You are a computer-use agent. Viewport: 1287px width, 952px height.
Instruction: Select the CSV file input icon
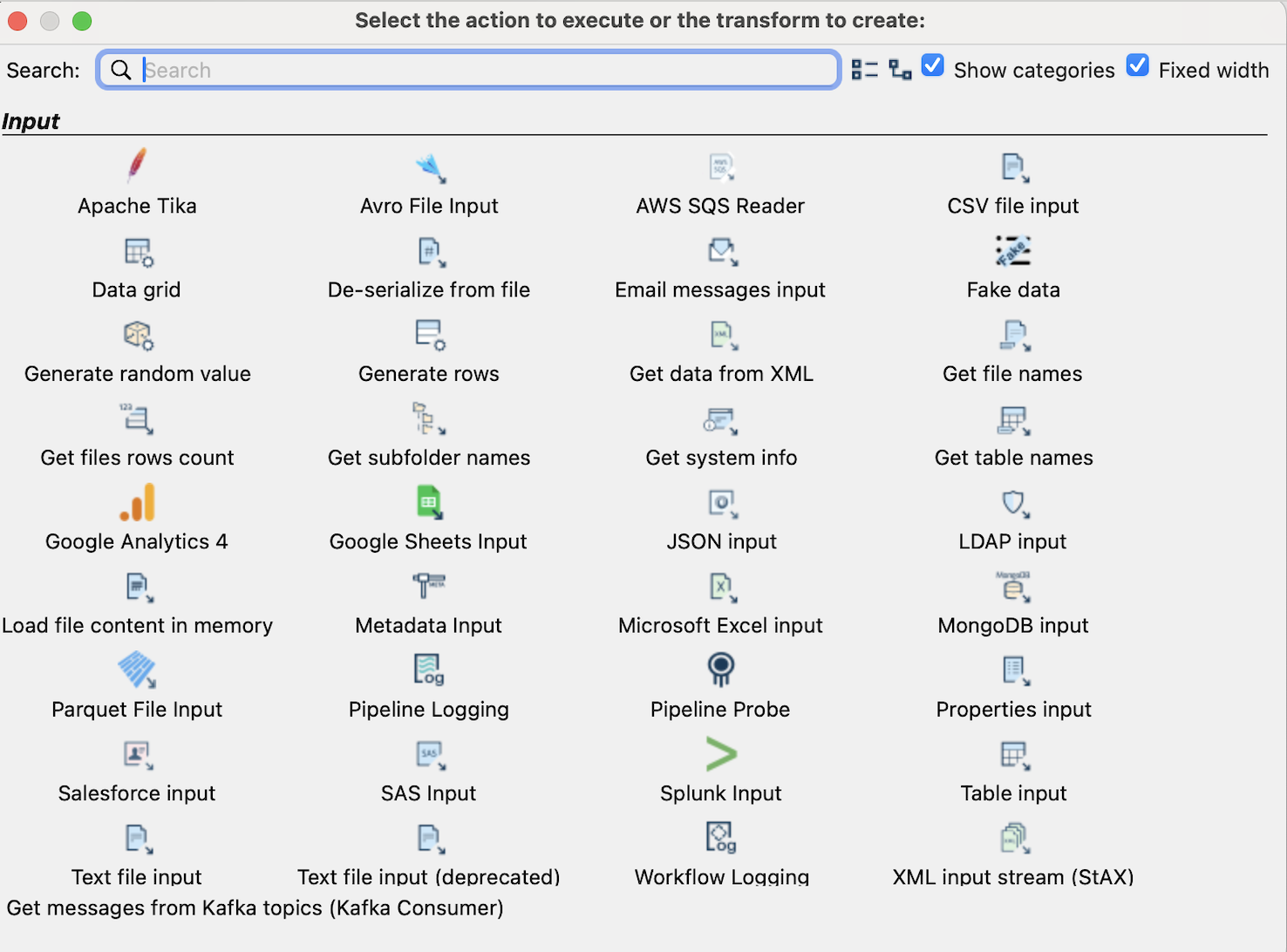point(1014,167)
